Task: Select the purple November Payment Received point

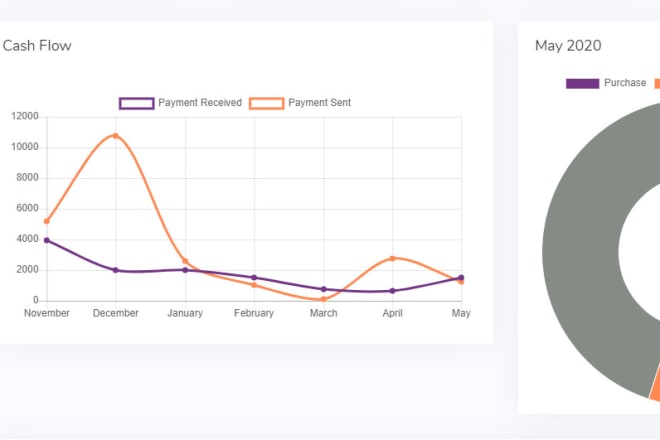Action: pos(47,240)
